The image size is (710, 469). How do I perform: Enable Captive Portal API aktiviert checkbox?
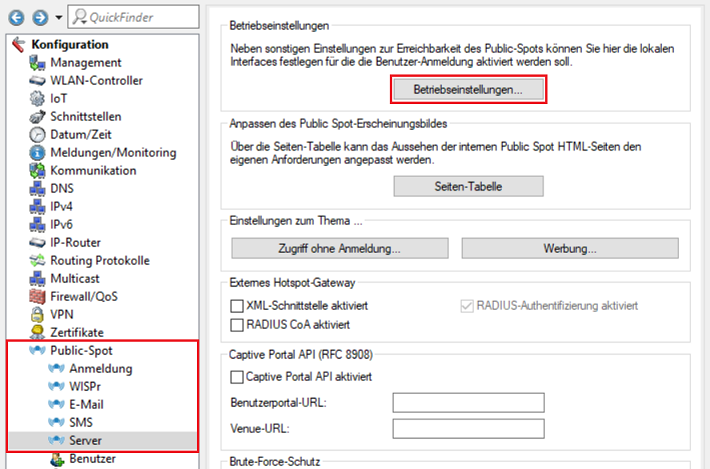[237, 377]
